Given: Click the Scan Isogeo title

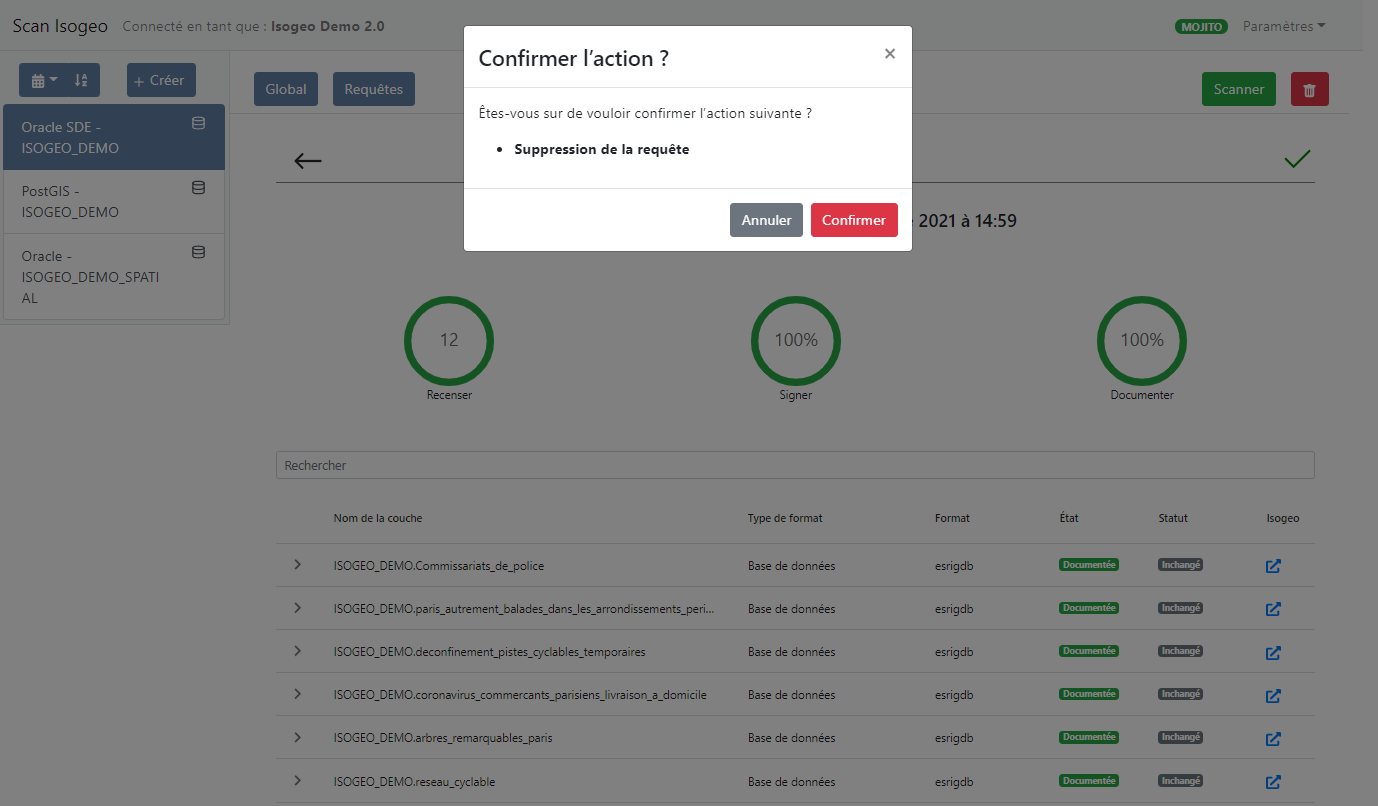Looking at the screenshot, I should point(60,26).
